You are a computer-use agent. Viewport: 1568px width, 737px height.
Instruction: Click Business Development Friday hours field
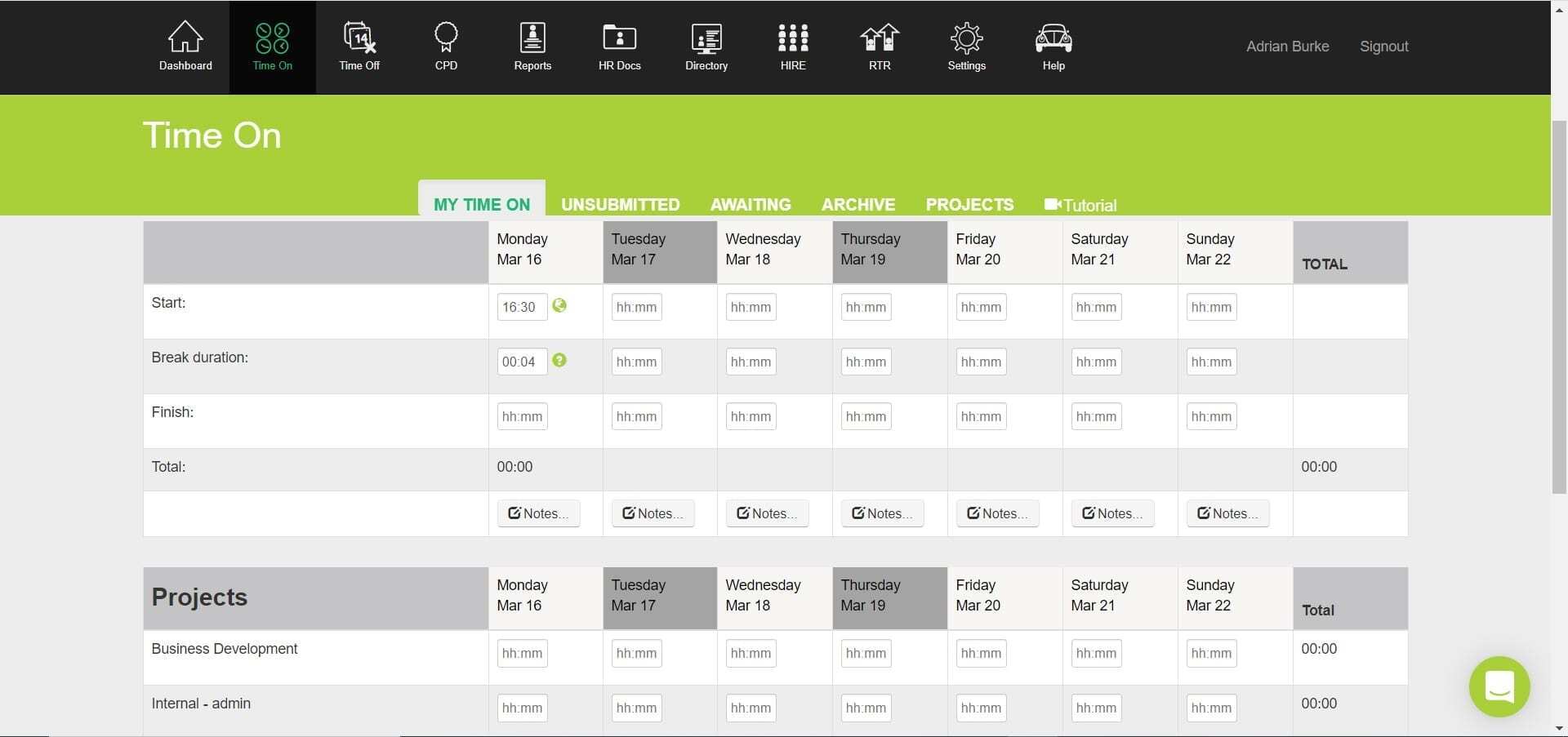click(x=981, y=653)
